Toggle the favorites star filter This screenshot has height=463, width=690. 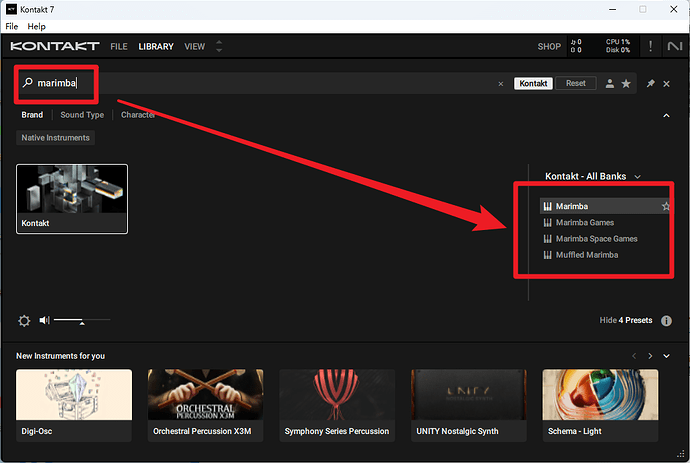(x=626, y=83)
